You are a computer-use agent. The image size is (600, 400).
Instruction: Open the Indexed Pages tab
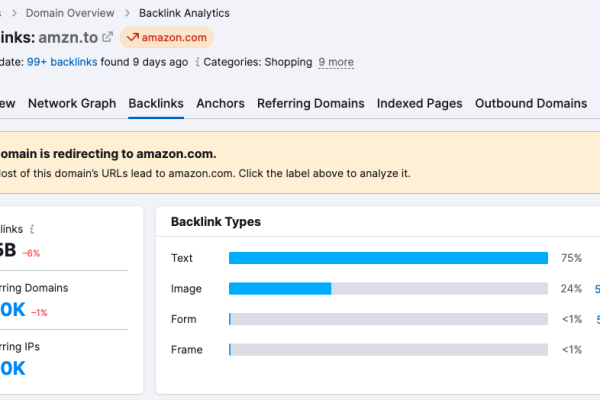(419, 103)
